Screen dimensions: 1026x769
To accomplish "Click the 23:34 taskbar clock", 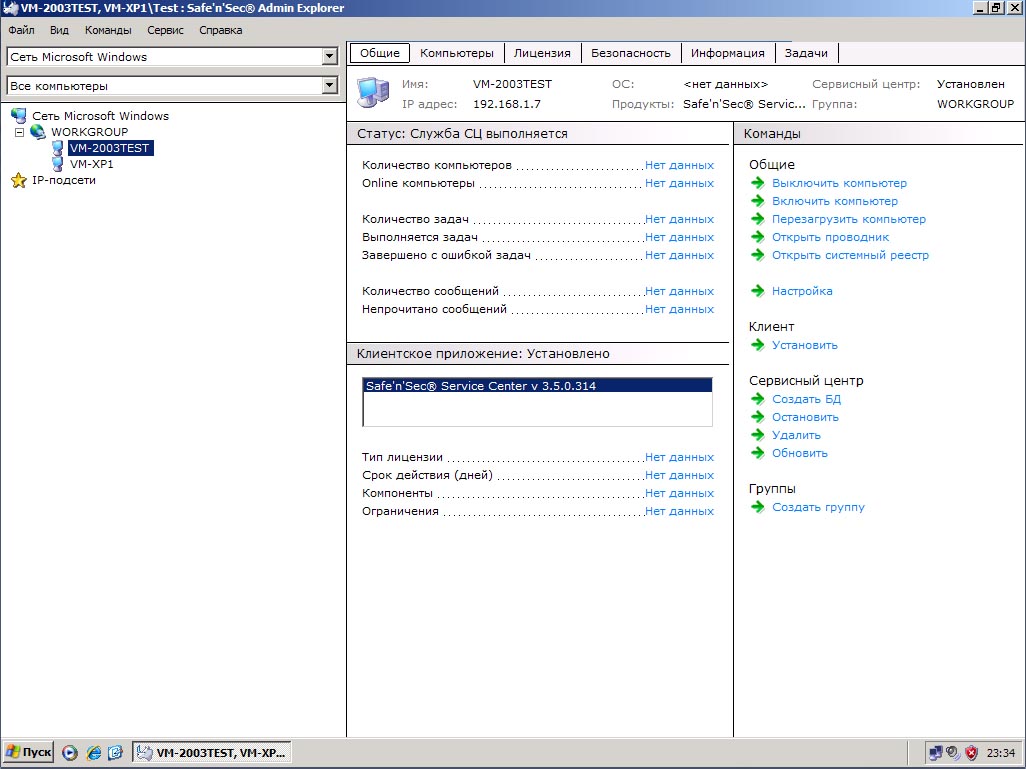I will point(1000,753).
